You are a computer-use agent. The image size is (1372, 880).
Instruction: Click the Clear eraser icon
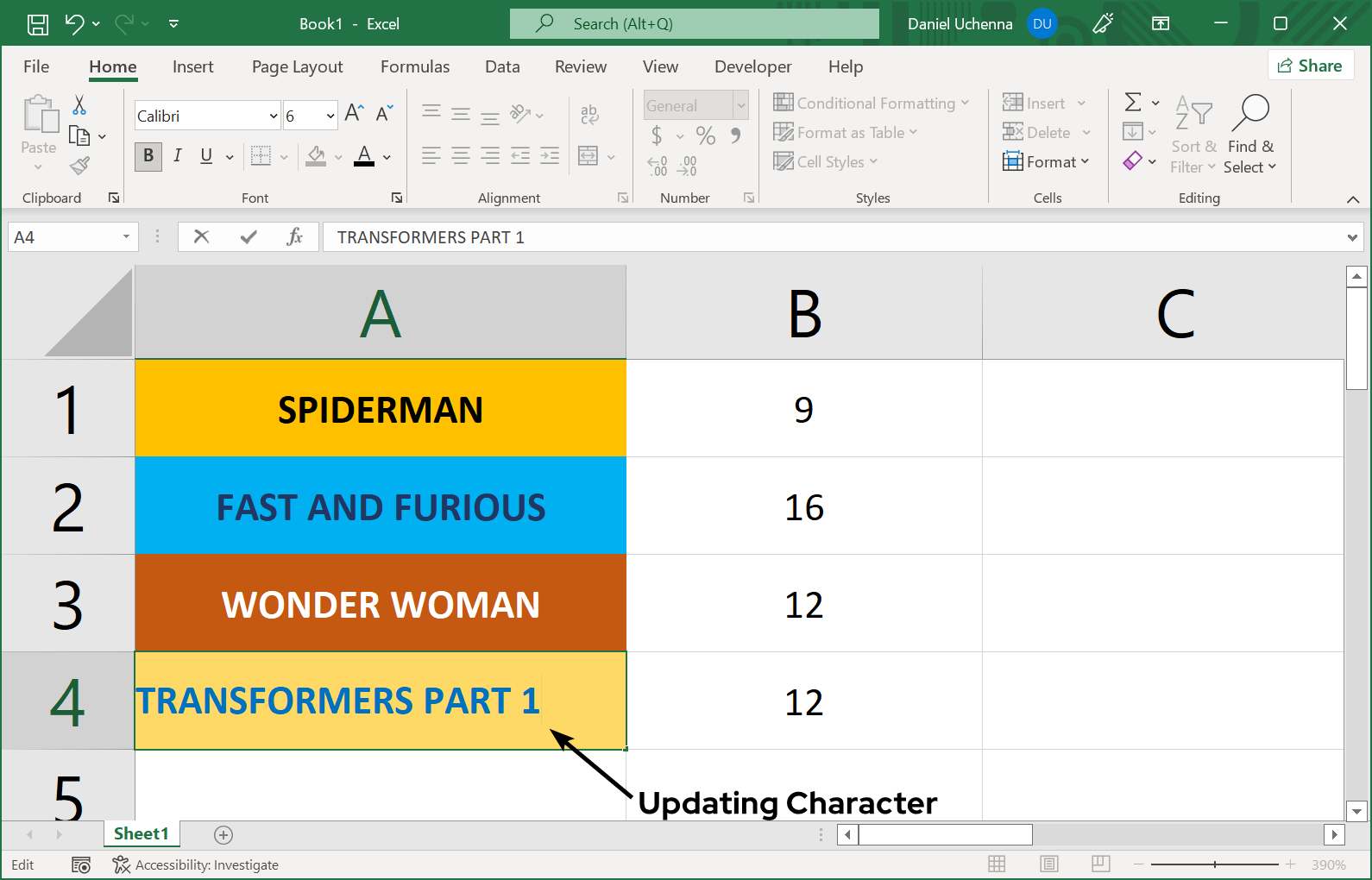(1133, 160)
